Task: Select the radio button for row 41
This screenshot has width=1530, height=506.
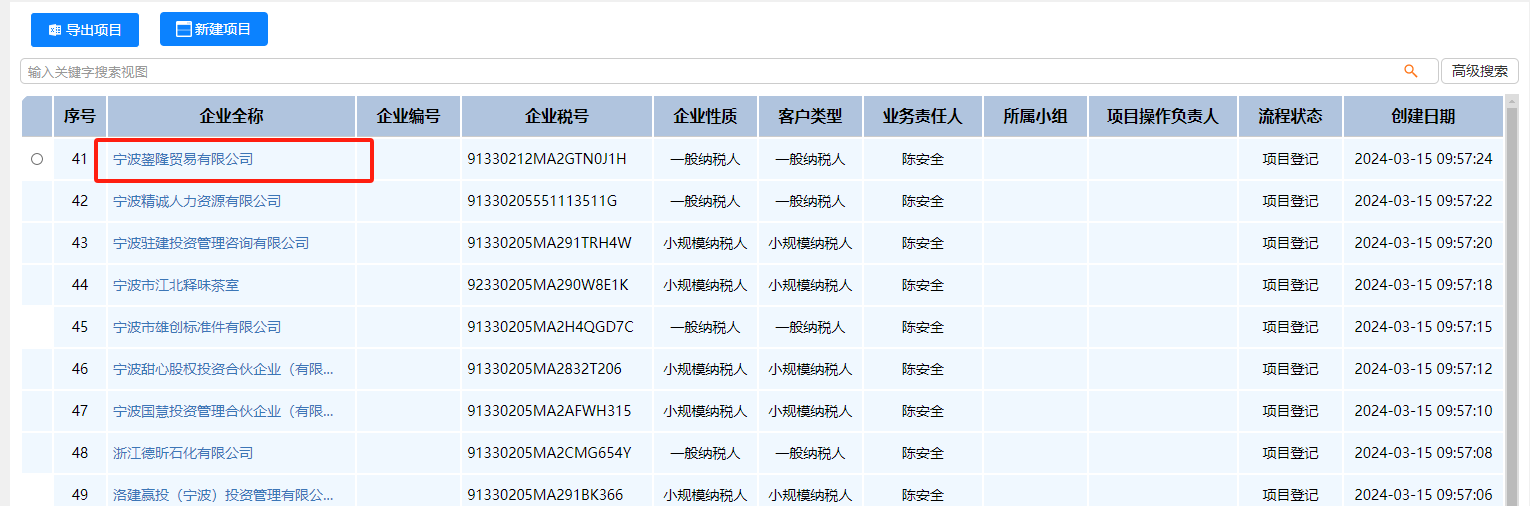Action: click(37, 159)
